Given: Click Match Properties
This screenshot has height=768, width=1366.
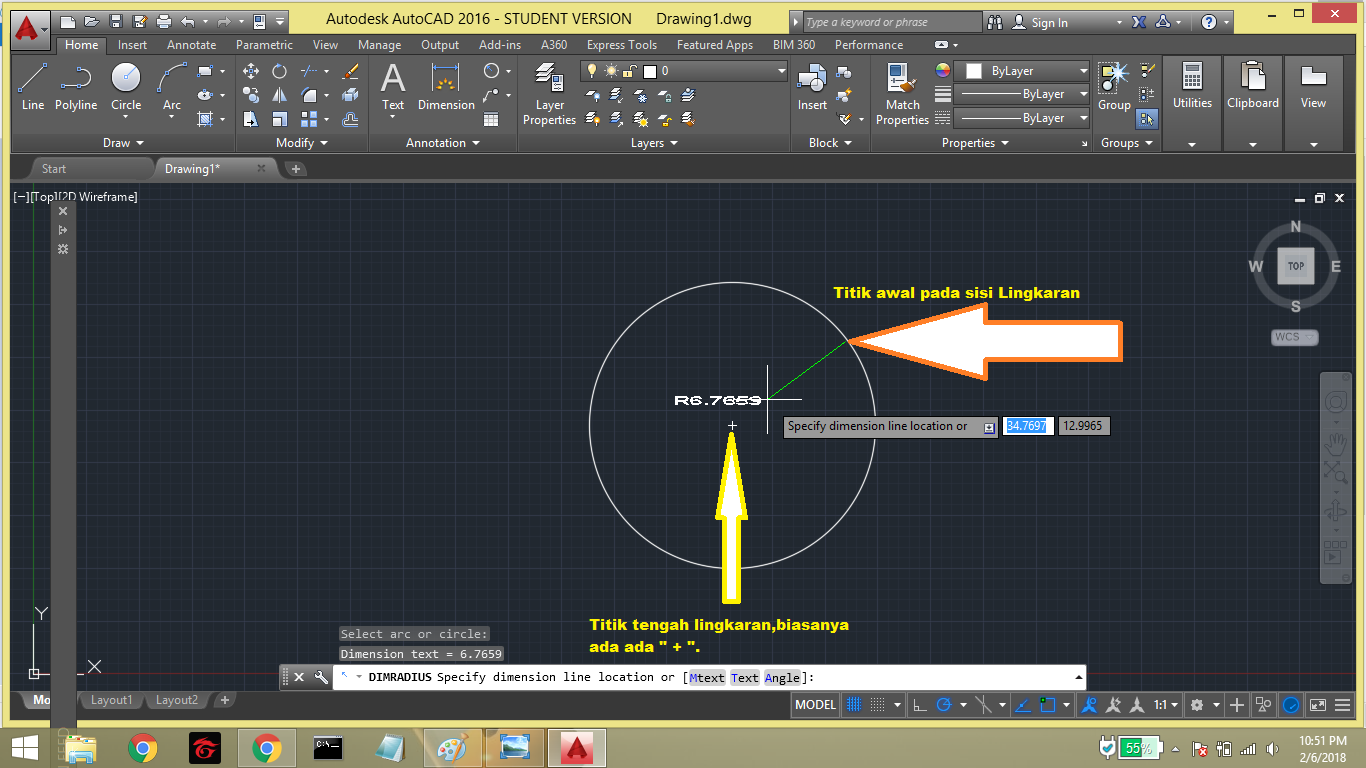Looking at the screenshot, I should click(902, 94).
